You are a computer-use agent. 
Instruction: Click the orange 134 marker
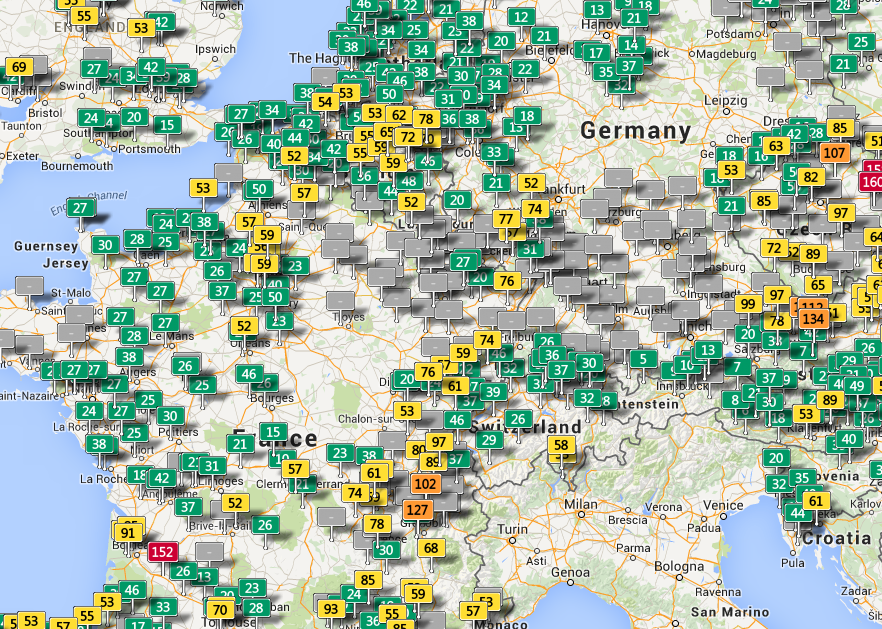813,319
